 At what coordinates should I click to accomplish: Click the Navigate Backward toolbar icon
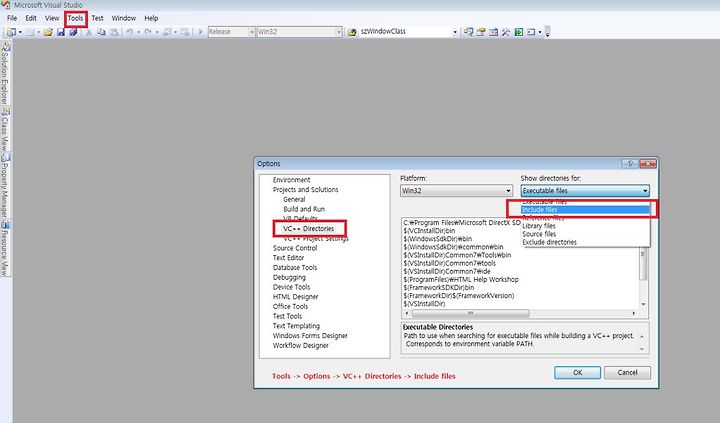pos(167,32)
